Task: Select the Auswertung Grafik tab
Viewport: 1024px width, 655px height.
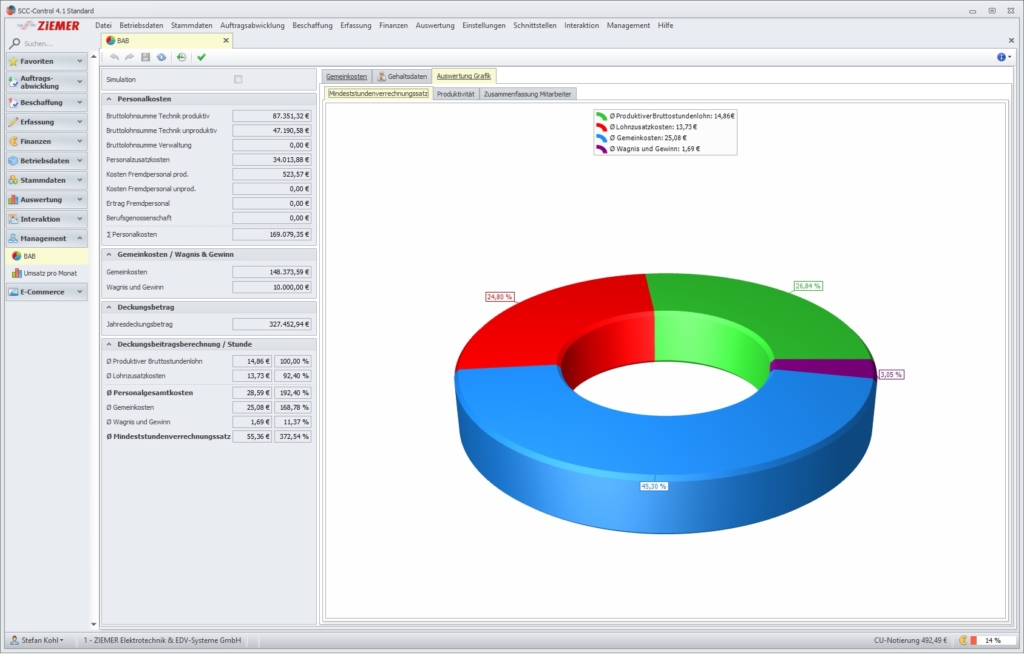Action: (464, 76)
